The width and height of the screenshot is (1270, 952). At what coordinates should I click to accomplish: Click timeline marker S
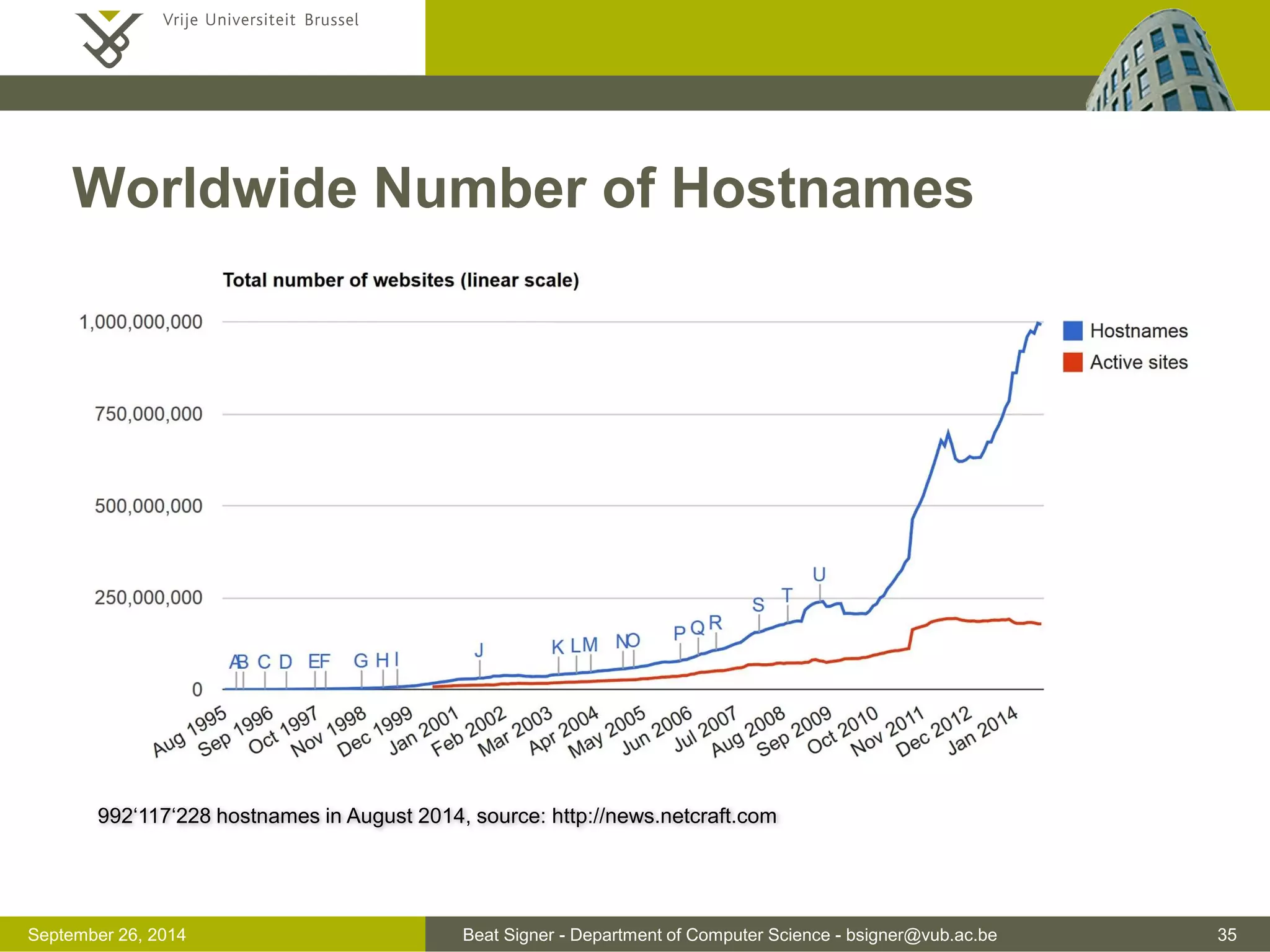point(758,605)
